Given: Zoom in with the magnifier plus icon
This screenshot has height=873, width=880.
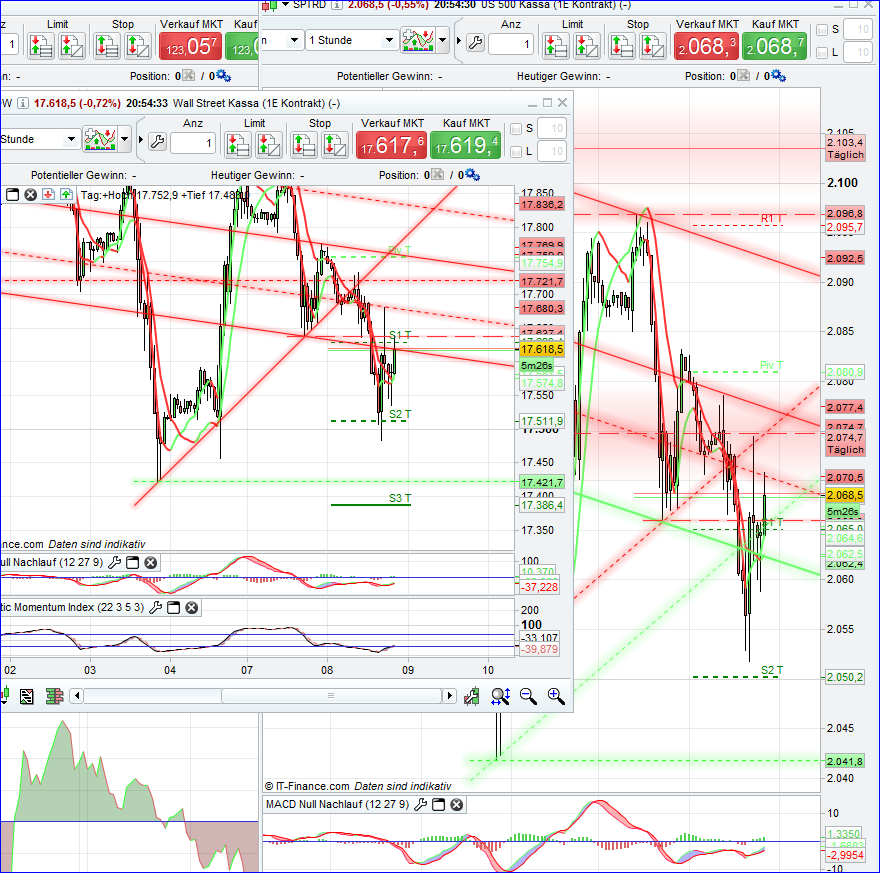Looking at the screenshot, I should 554,696.
